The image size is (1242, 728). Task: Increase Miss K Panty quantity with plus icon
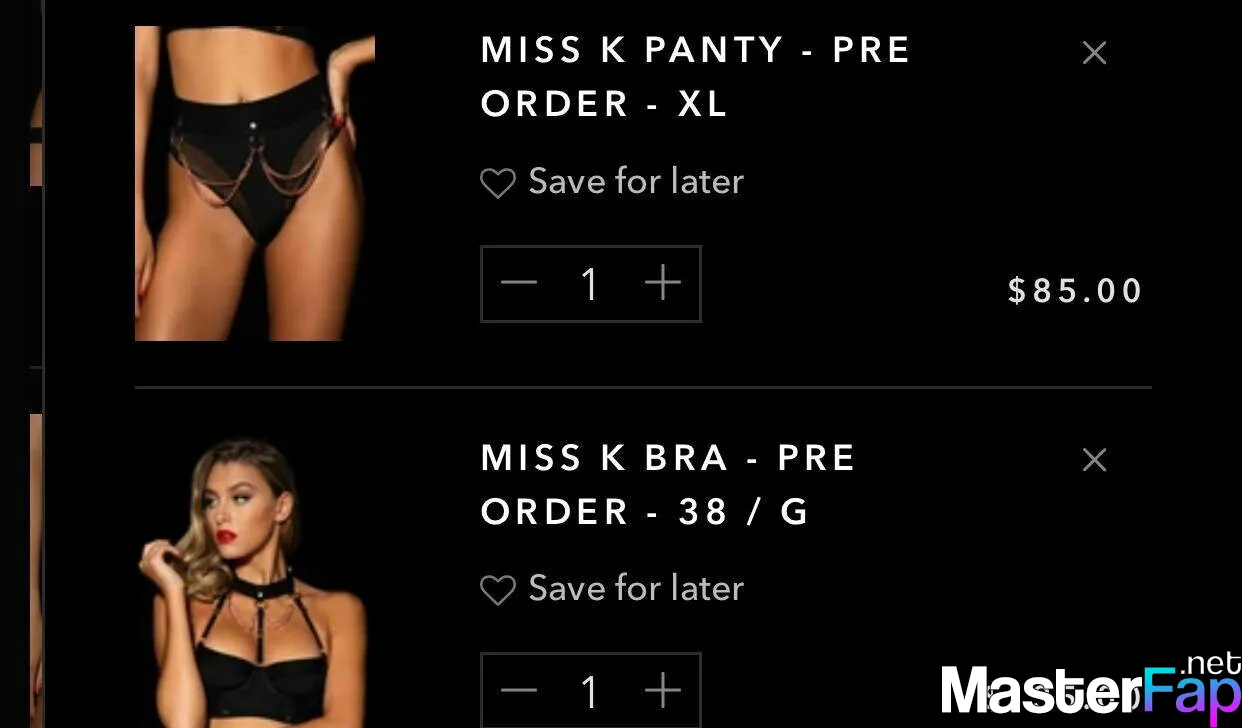pos(663,283)
